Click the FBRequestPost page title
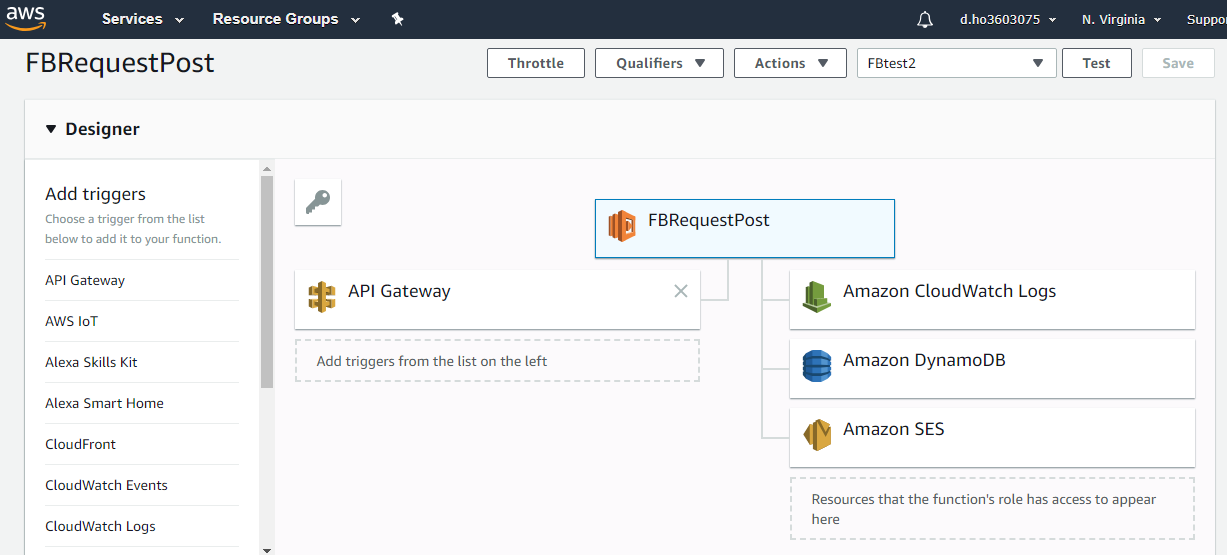The width and height of the screenshot is (1227, 555). tap(120, 63)
